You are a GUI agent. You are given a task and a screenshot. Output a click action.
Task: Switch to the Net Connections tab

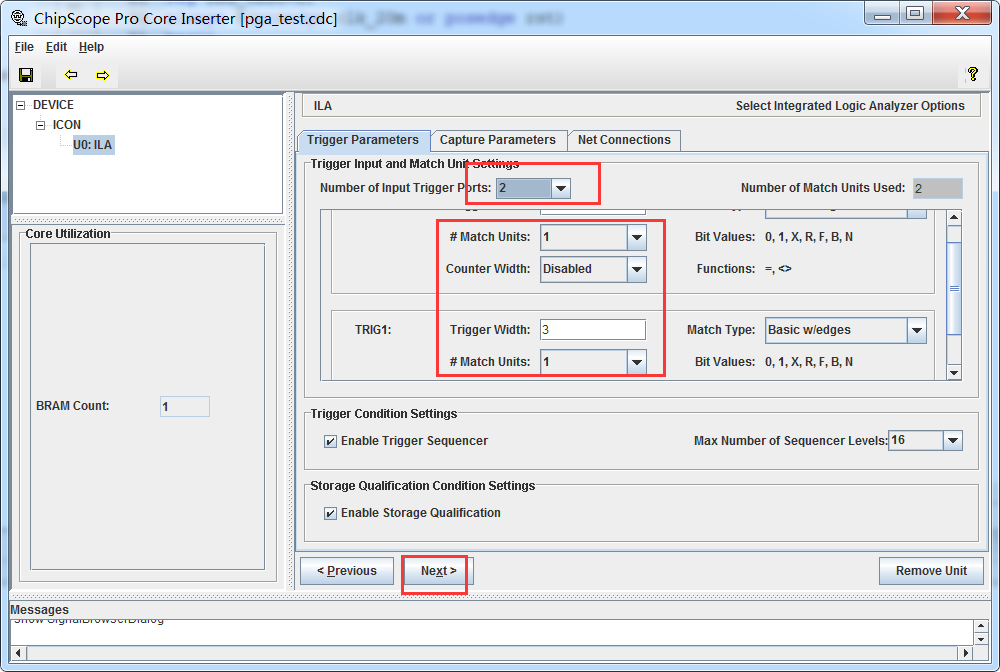click(x=624, y=140)
